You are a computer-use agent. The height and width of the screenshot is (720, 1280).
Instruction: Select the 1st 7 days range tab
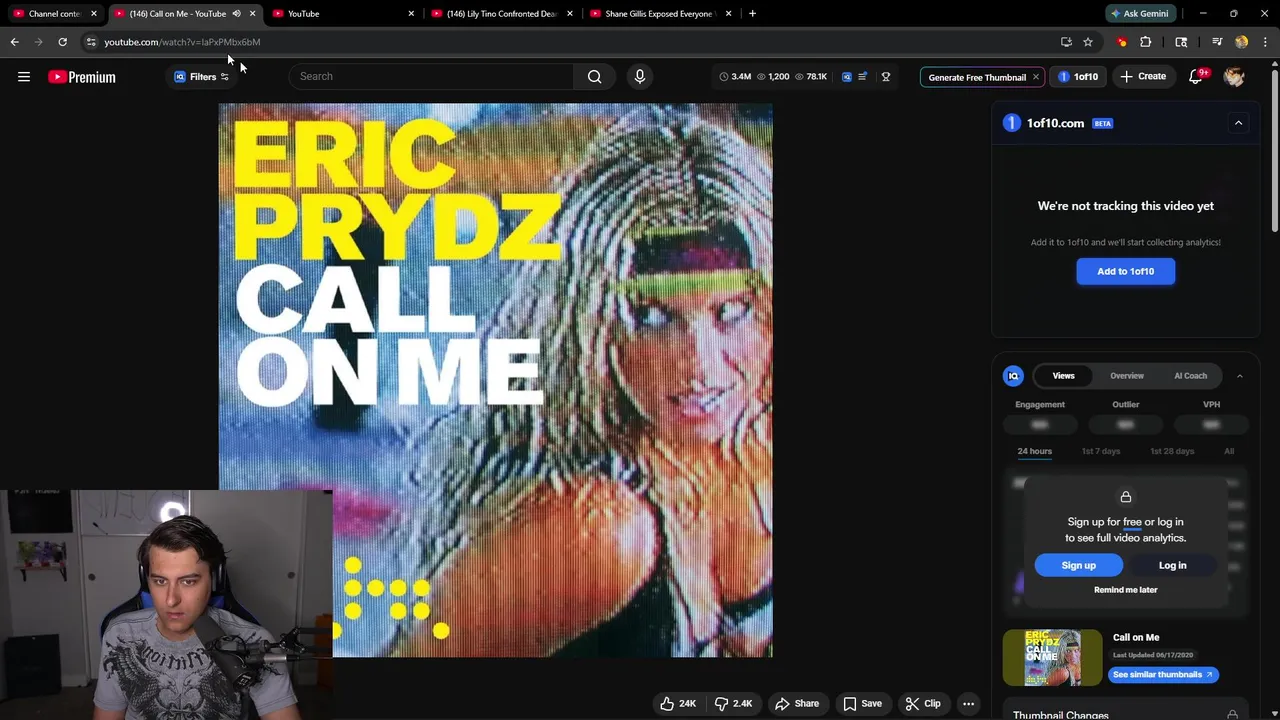(x=1101, y=451)
